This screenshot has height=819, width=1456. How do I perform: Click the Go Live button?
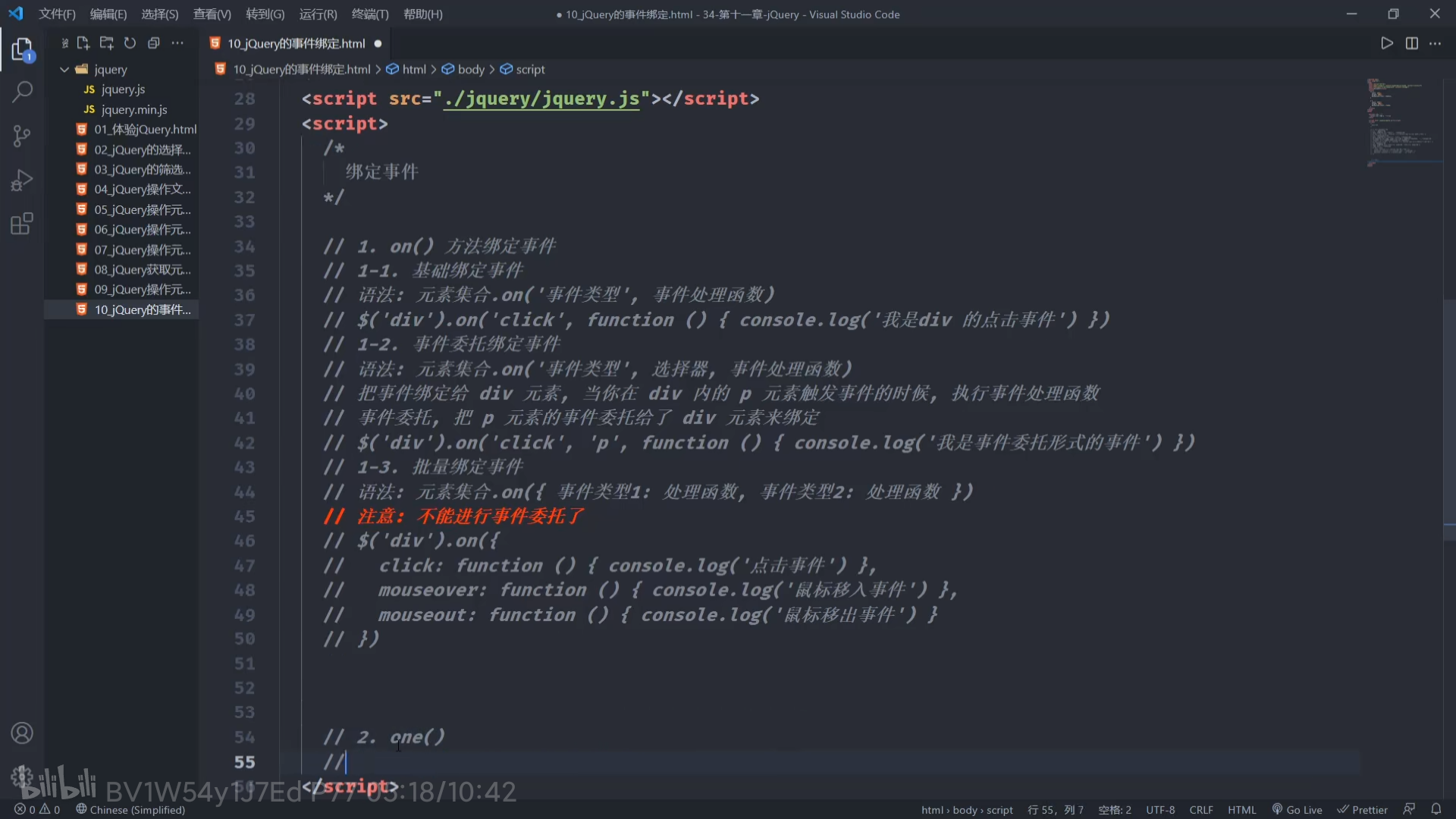click(x=1297, y=809)
